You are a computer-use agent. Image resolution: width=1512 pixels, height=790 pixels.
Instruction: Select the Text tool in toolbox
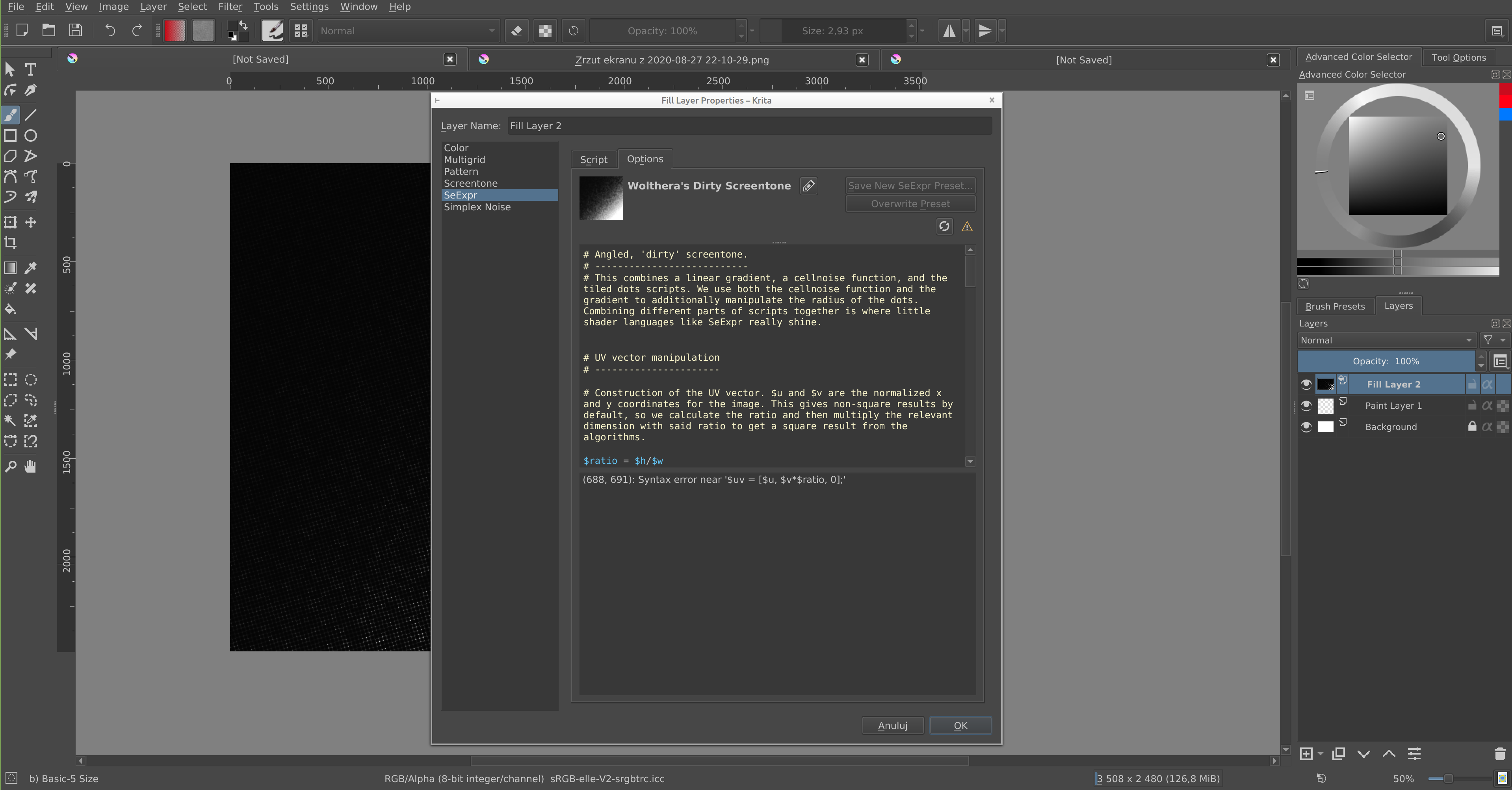(x=30, y=69)
